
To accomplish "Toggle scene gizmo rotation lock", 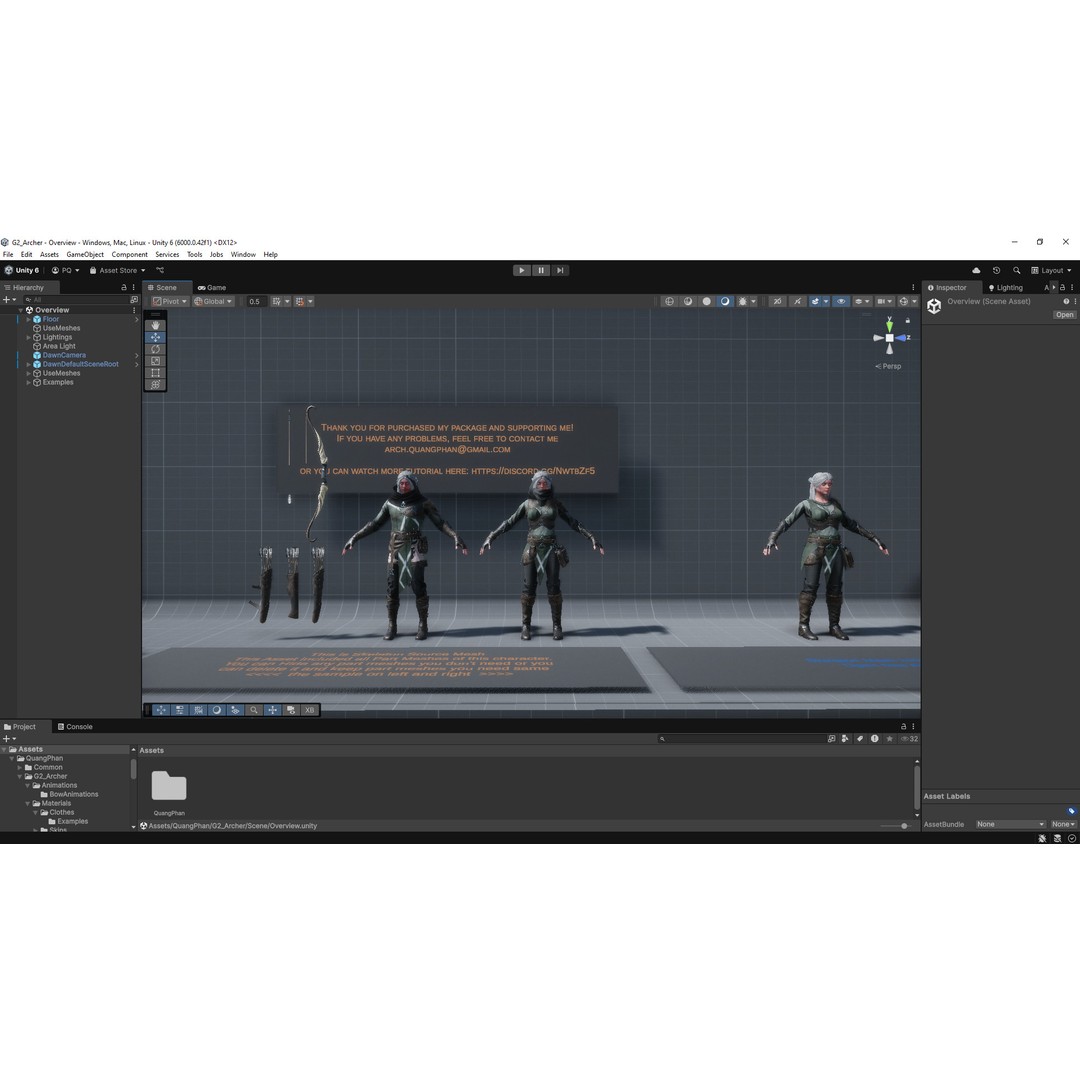I will [908, 320].
